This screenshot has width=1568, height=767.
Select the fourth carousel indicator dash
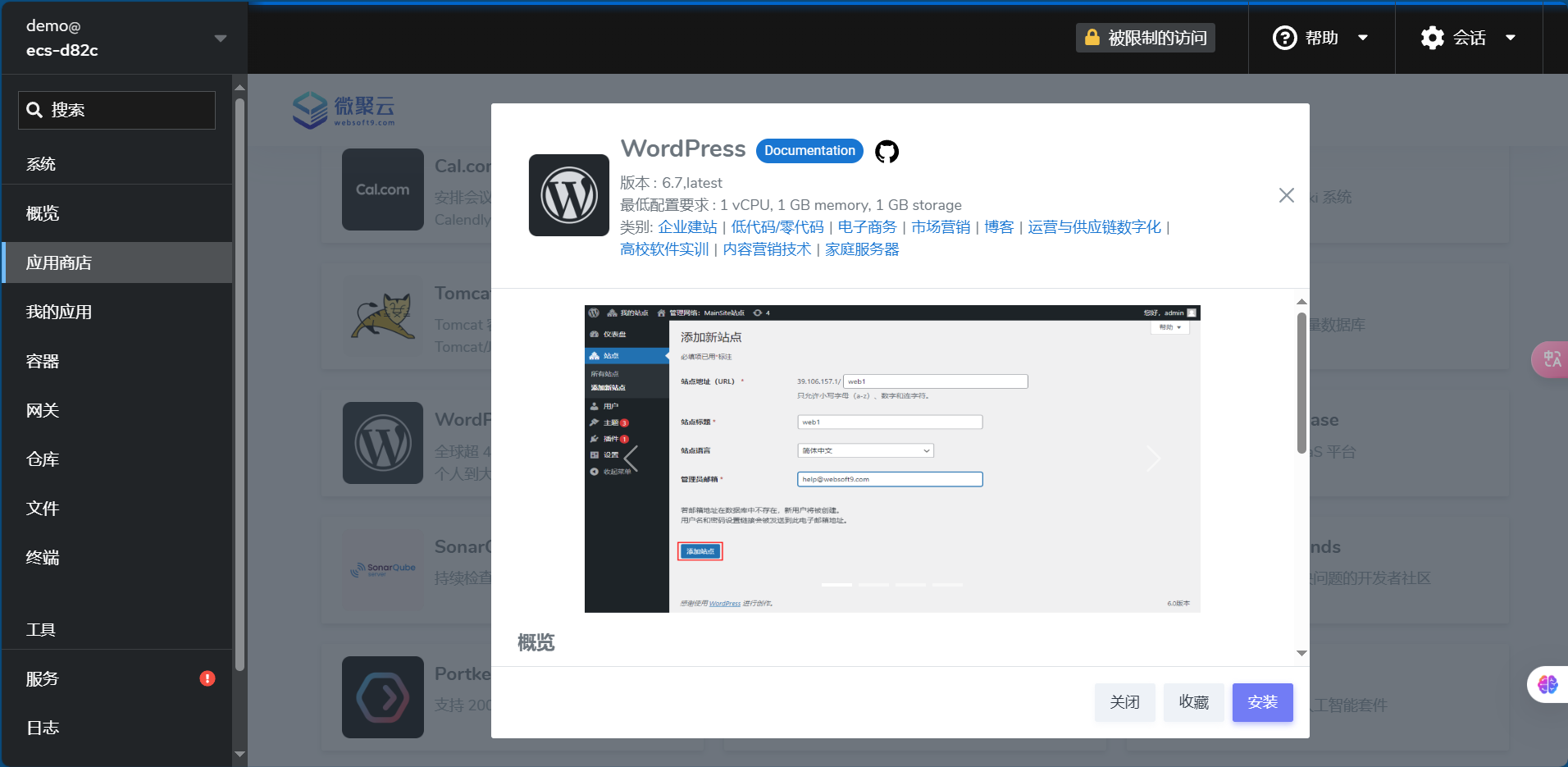(x=948, y=585)
